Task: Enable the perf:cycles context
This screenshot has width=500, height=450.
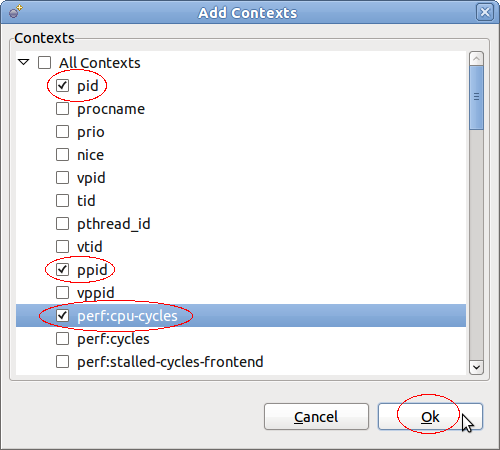Action: [x=62, y=339]
